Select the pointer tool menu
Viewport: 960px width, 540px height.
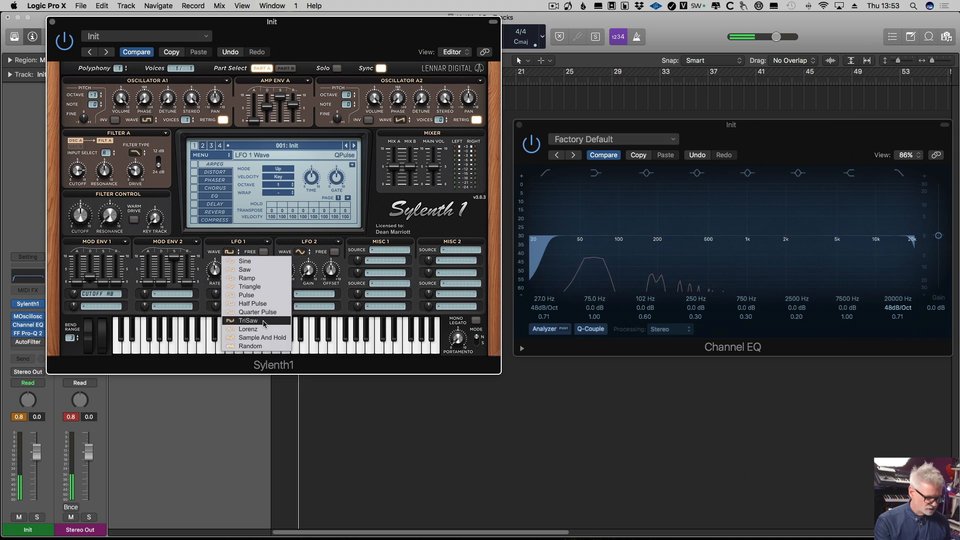point(520,61)
